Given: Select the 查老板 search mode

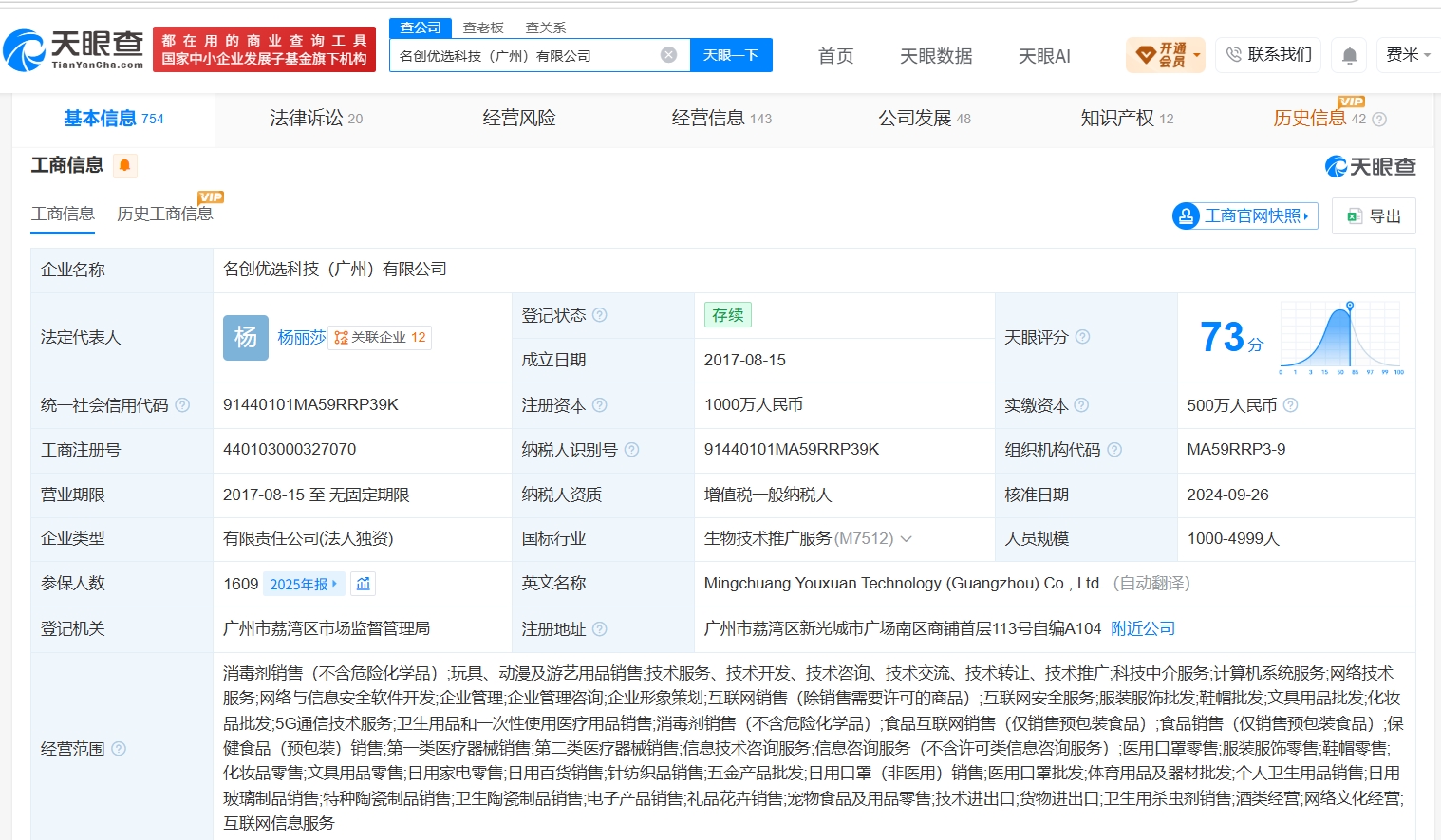Looking at the screenshot, I should pos(483,28).
